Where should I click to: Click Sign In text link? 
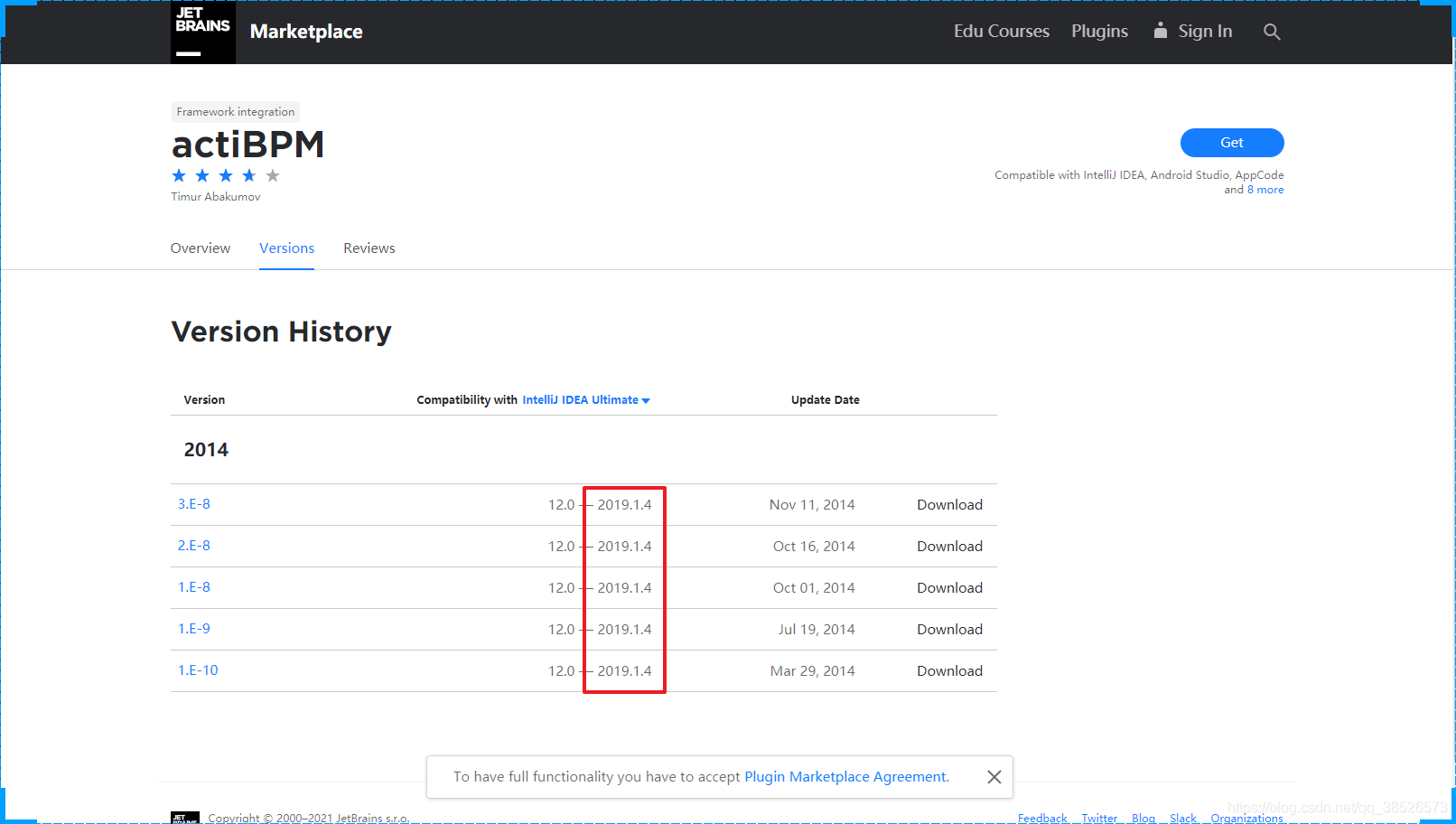coord(1205,32)
